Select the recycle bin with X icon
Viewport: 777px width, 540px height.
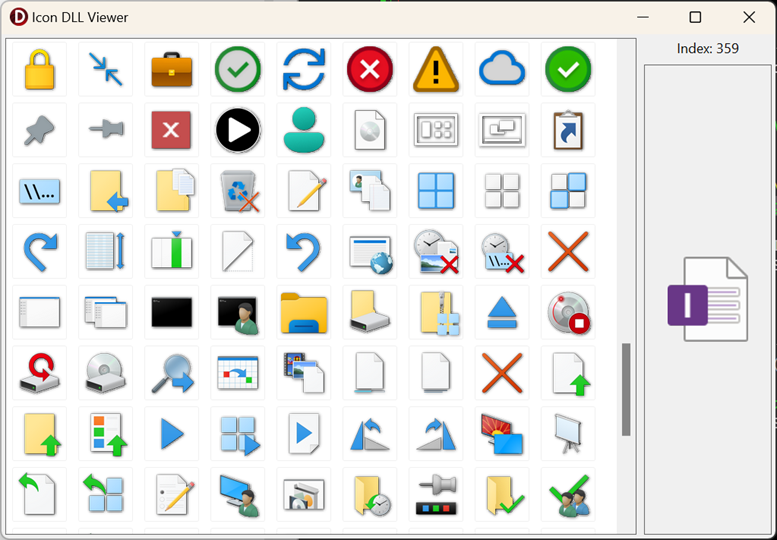click(x=239, y=191)
